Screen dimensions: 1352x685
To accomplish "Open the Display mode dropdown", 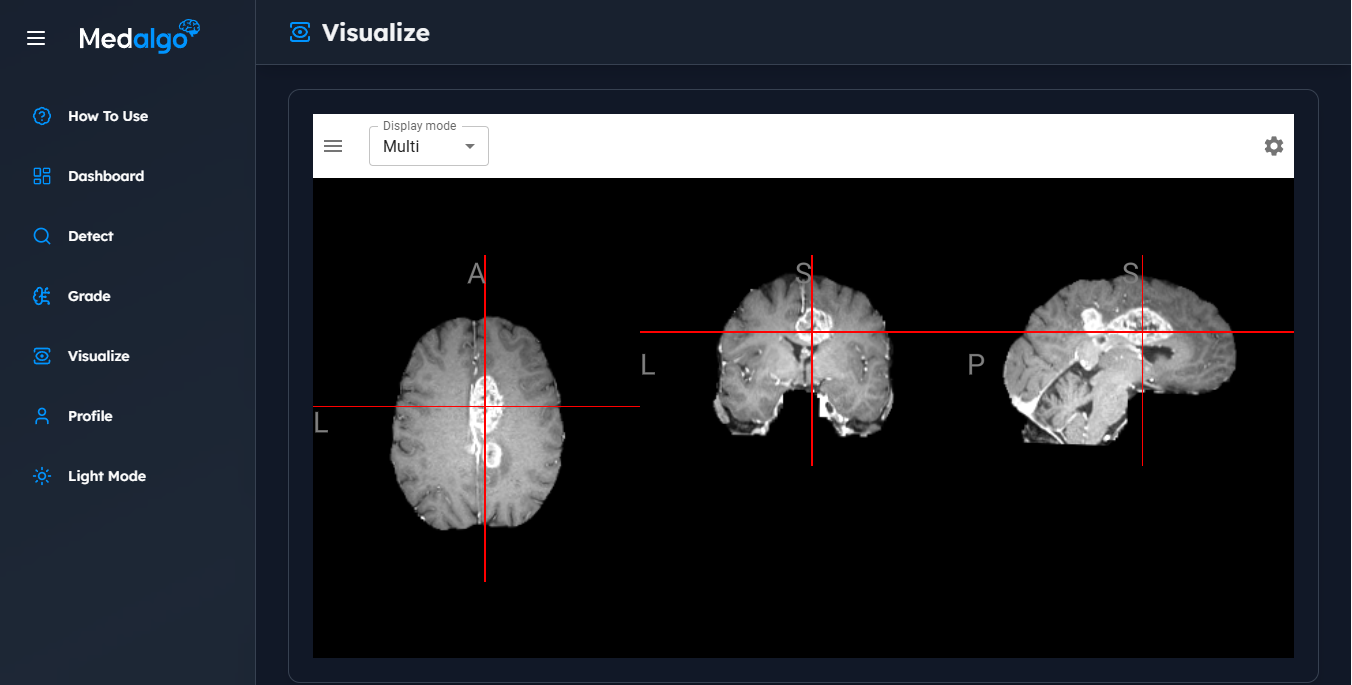I will point(428,146).
